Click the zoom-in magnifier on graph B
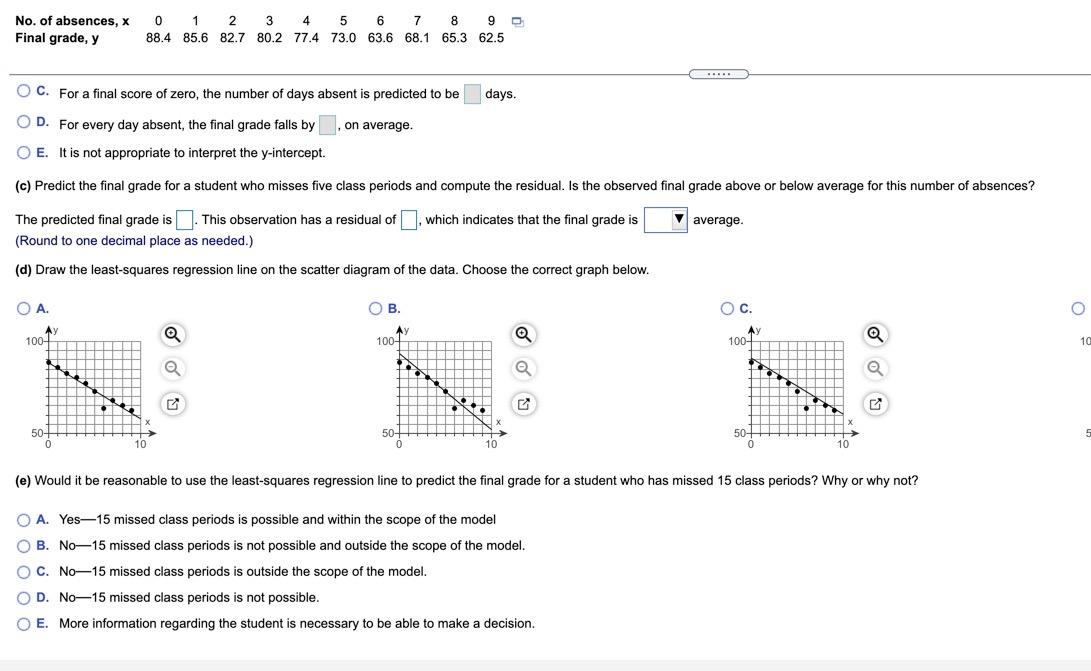Viewport: 1091px width, 671px height. point(523,334)
